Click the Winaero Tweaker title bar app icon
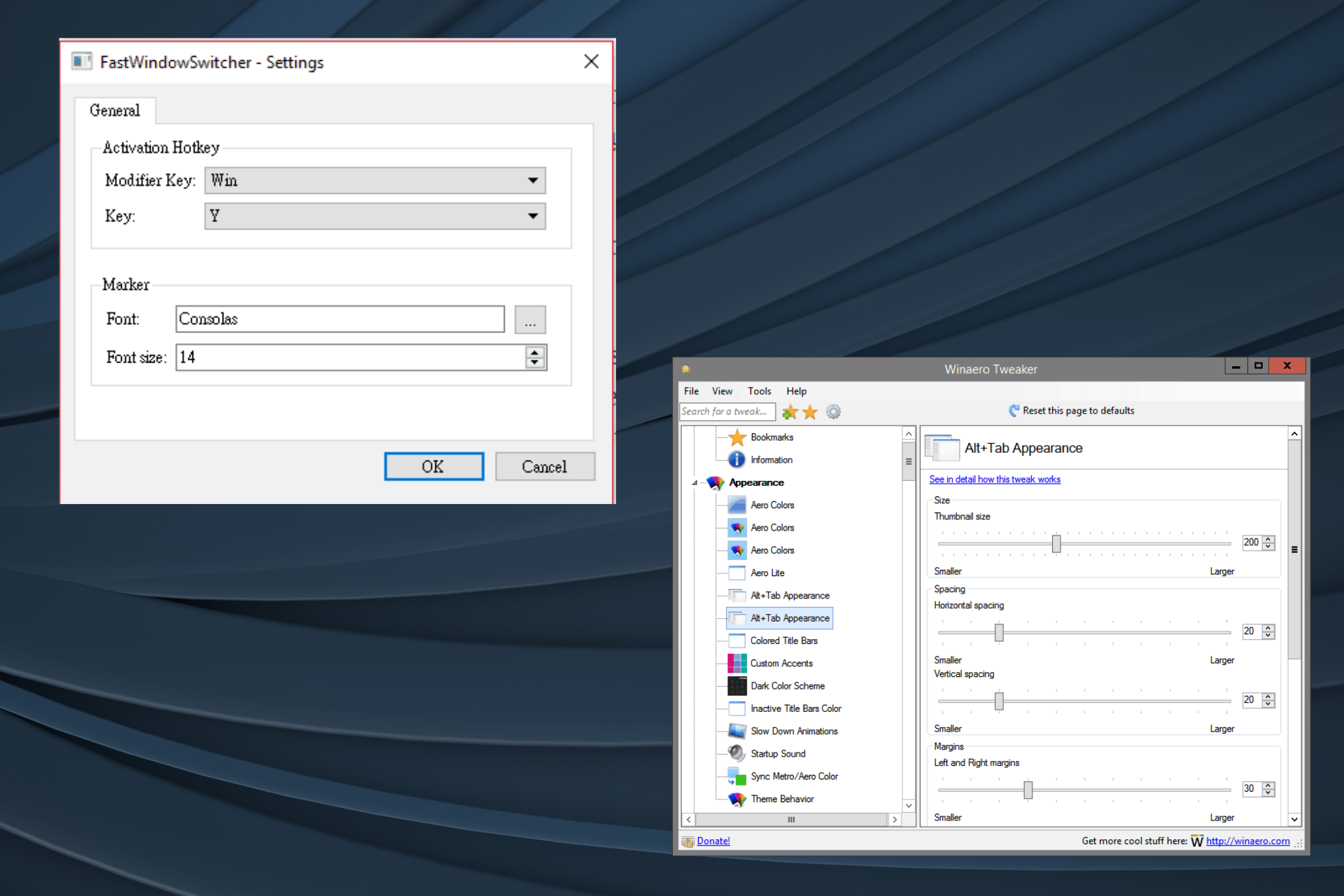The image size is (1344, 896). [686, 369]
